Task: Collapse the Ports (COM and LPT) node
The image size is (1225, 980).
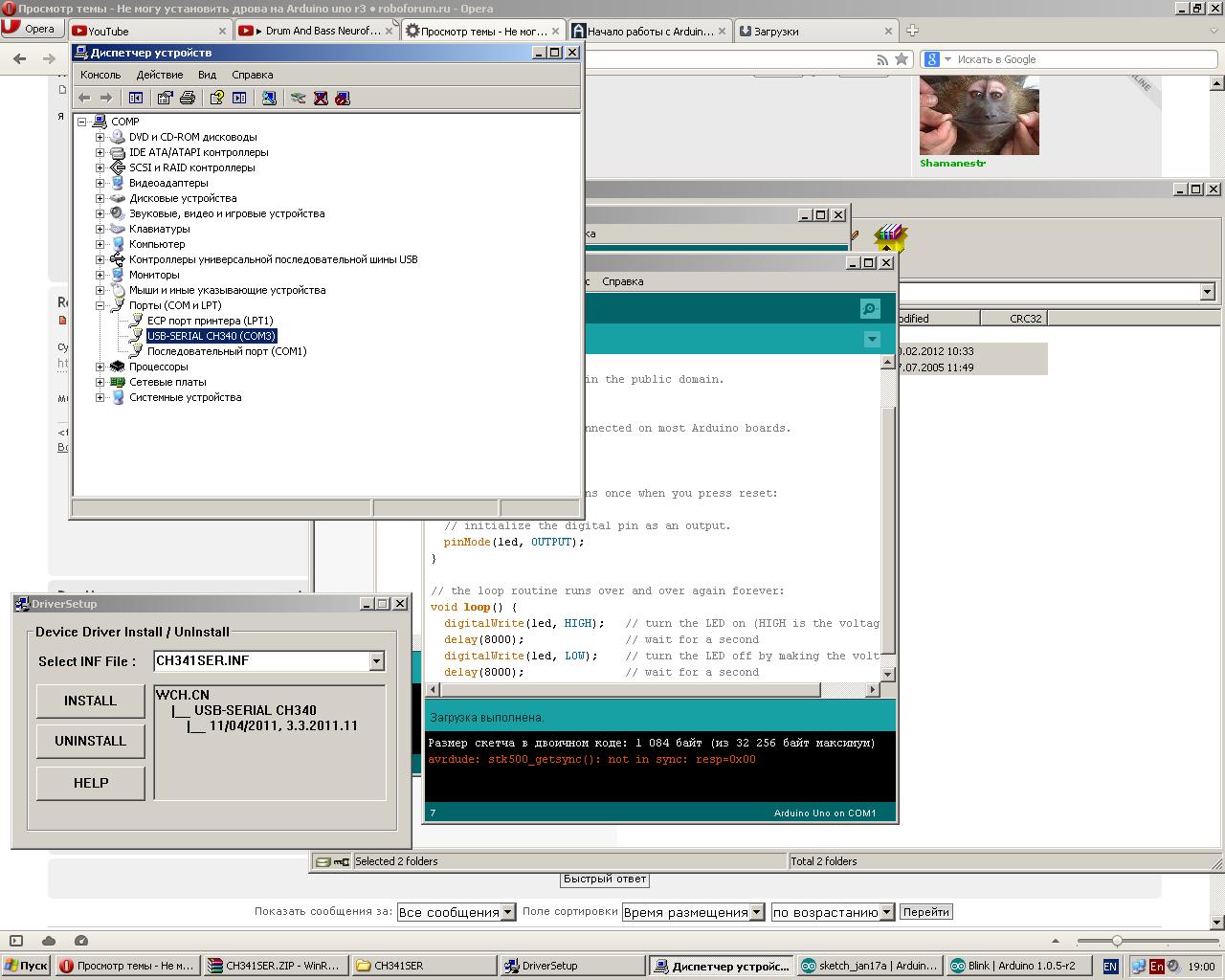Action: coord(100,305)
